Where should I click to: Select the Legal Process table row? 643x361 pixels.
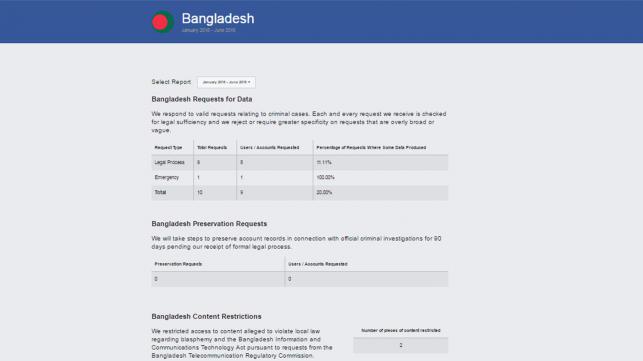[300, 162]
